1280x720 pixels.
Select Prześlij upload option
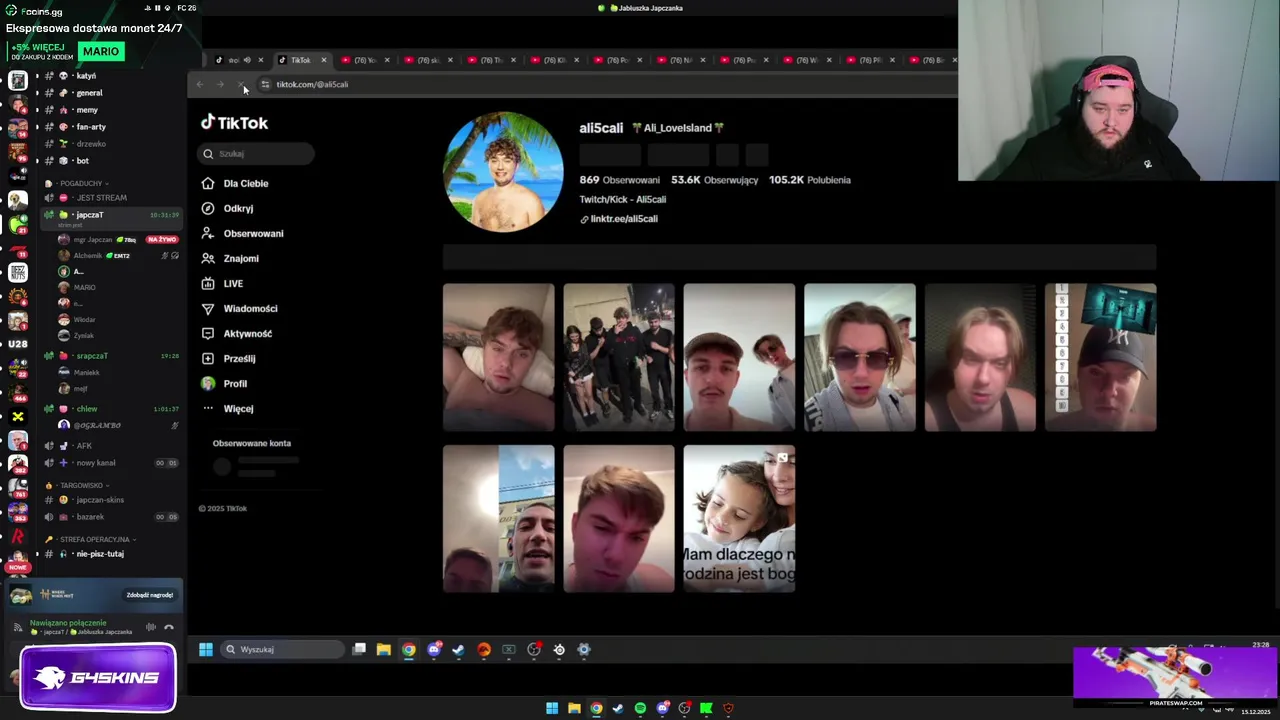tap(239, 359)
